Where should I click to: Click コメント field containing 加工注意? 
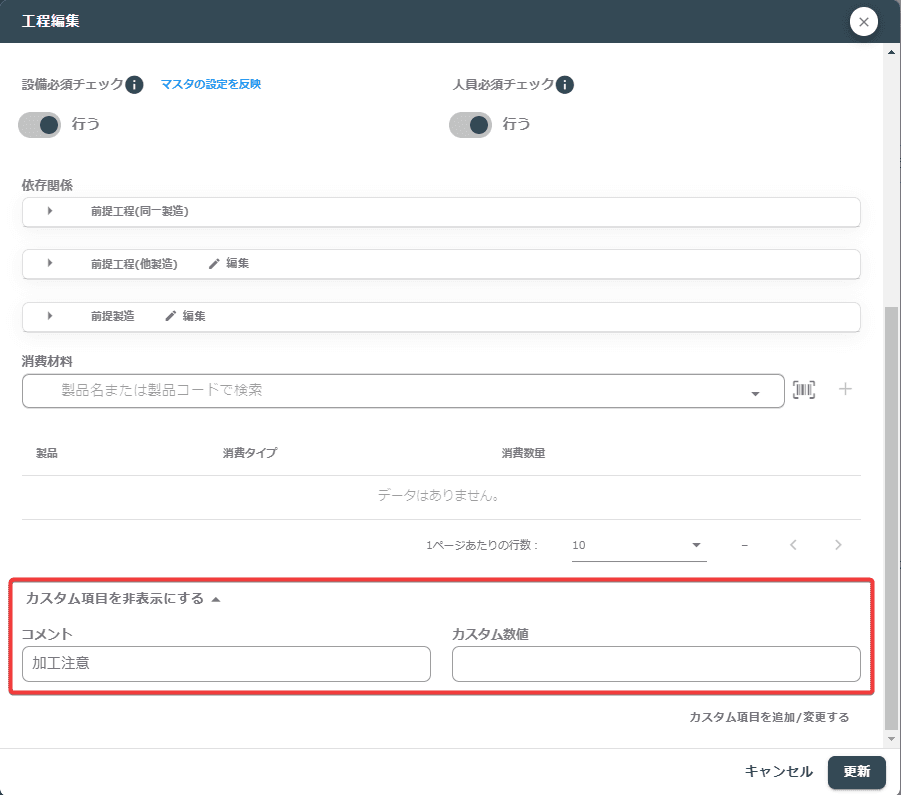pos(226,664)
